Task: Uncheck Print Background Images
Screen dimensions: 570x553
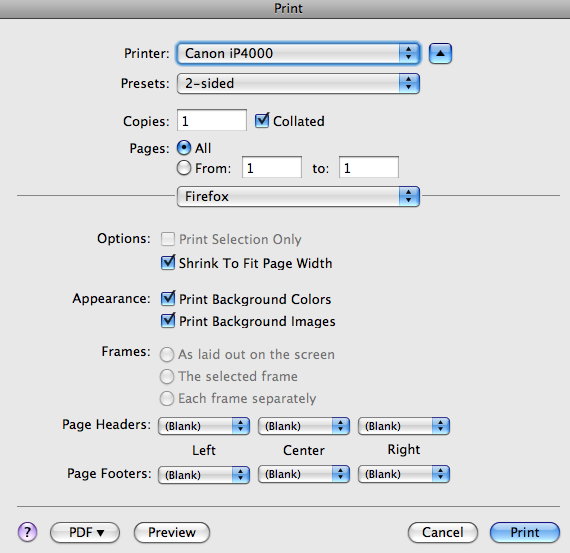Action: point(168,320)
